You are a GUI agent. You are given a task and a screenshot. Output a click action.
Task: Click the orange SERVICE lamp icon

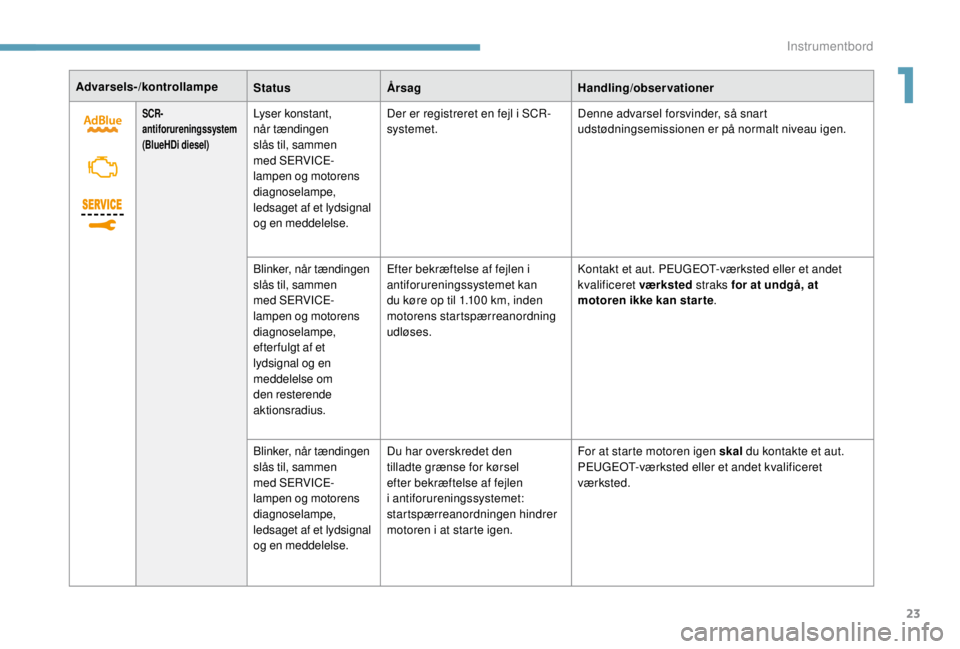[102, 204]
